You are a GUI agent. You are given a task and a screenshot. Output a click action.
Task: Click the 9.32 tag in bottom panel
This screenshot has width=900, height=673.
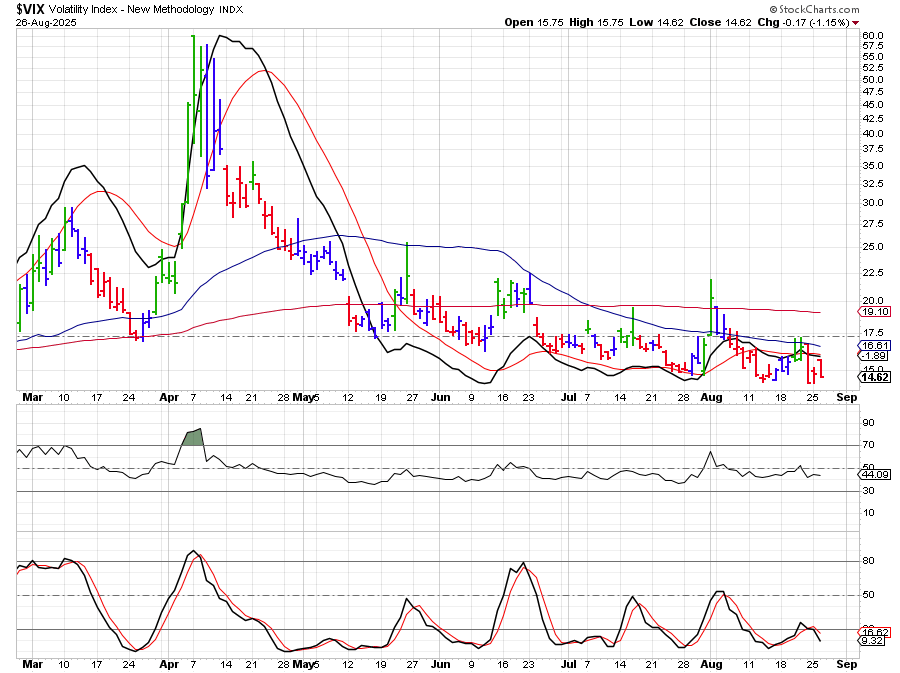(875, 642)
